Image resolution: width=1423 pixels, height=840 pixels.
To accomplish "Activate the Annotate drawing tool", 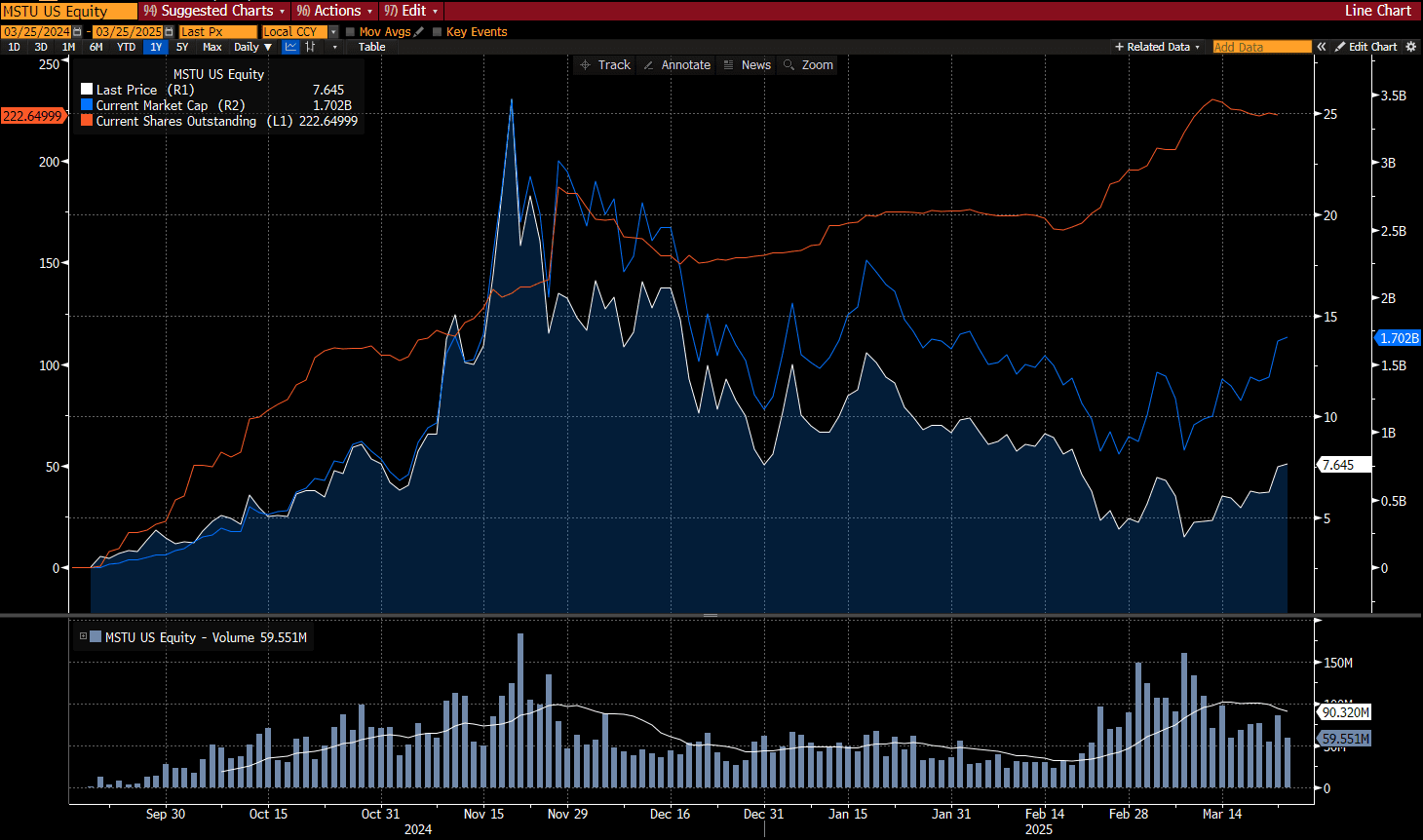I will (676, 65).
